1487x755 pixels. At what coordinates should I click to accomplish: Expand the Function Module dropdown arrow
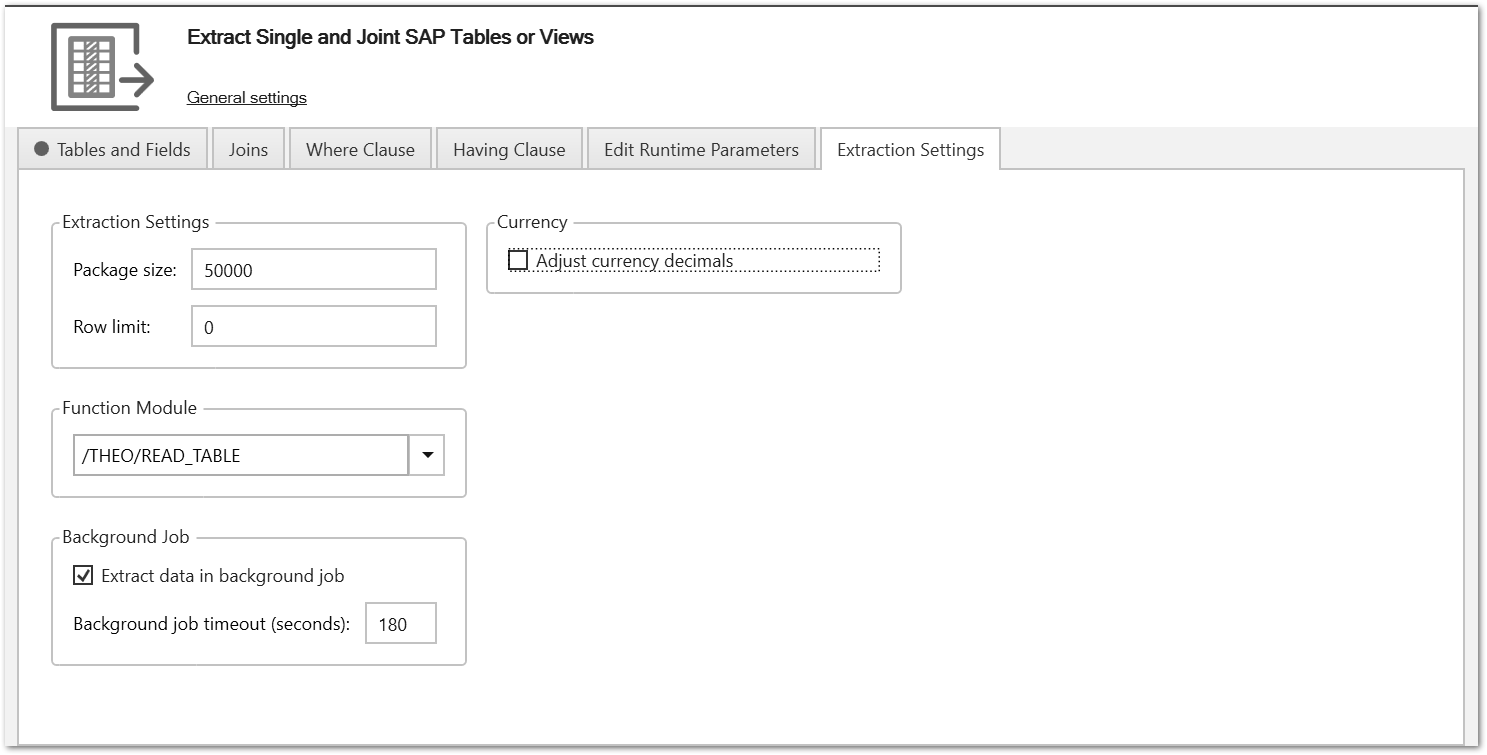(x=427, y=455)
